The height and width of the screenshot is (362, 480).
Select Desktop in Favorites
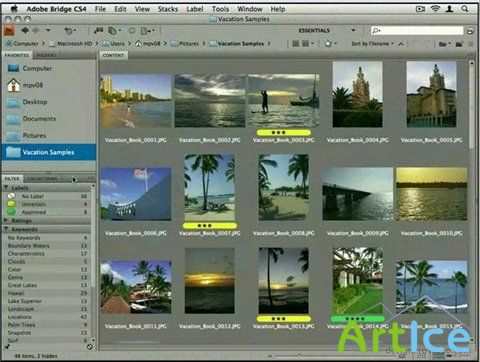[49, 102]
